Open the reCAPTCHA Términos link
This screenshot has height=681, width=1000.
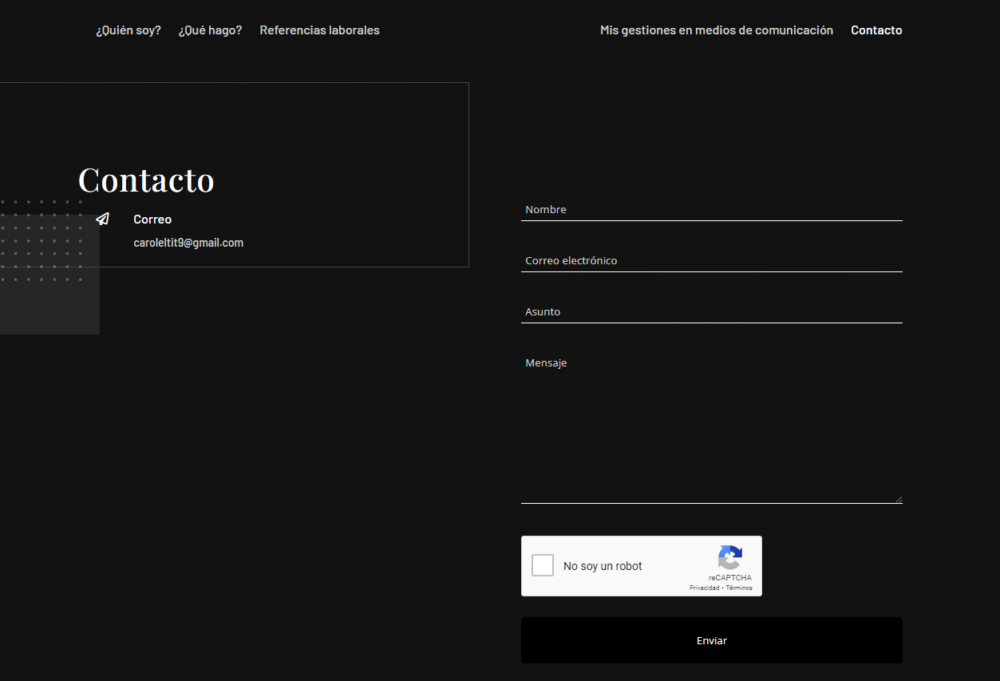click(x=739, y=588)
